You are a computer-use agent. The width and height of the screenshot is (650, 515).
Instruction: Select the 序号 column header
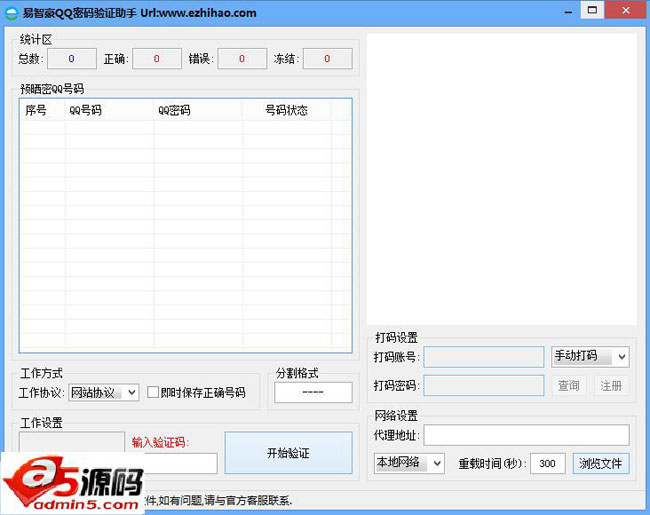point(42,110)
